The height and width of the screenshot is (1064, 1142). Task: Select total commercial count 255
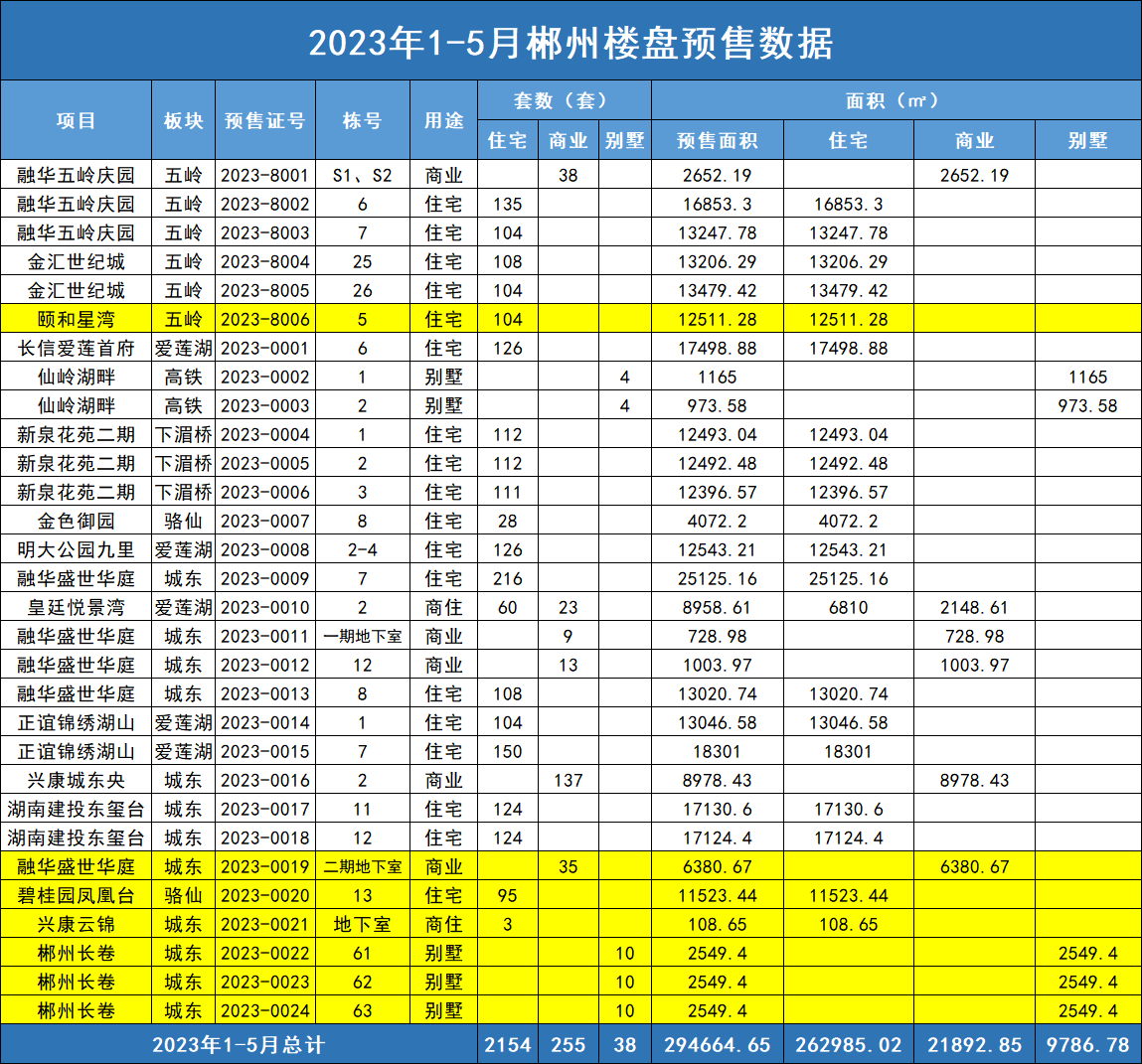(569, 1045)
